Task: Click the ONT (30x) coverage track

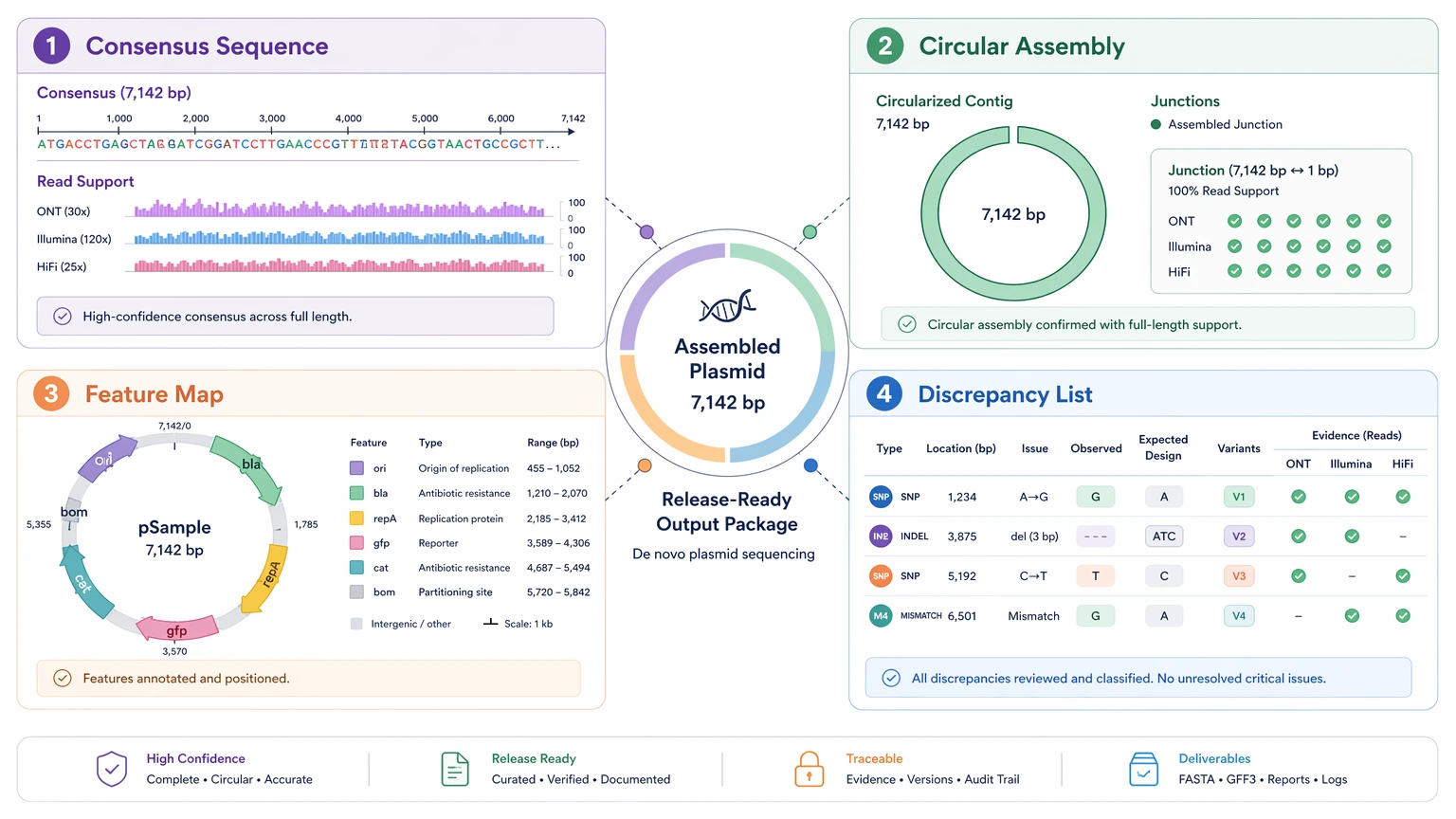Action: (x=341, y=208)
